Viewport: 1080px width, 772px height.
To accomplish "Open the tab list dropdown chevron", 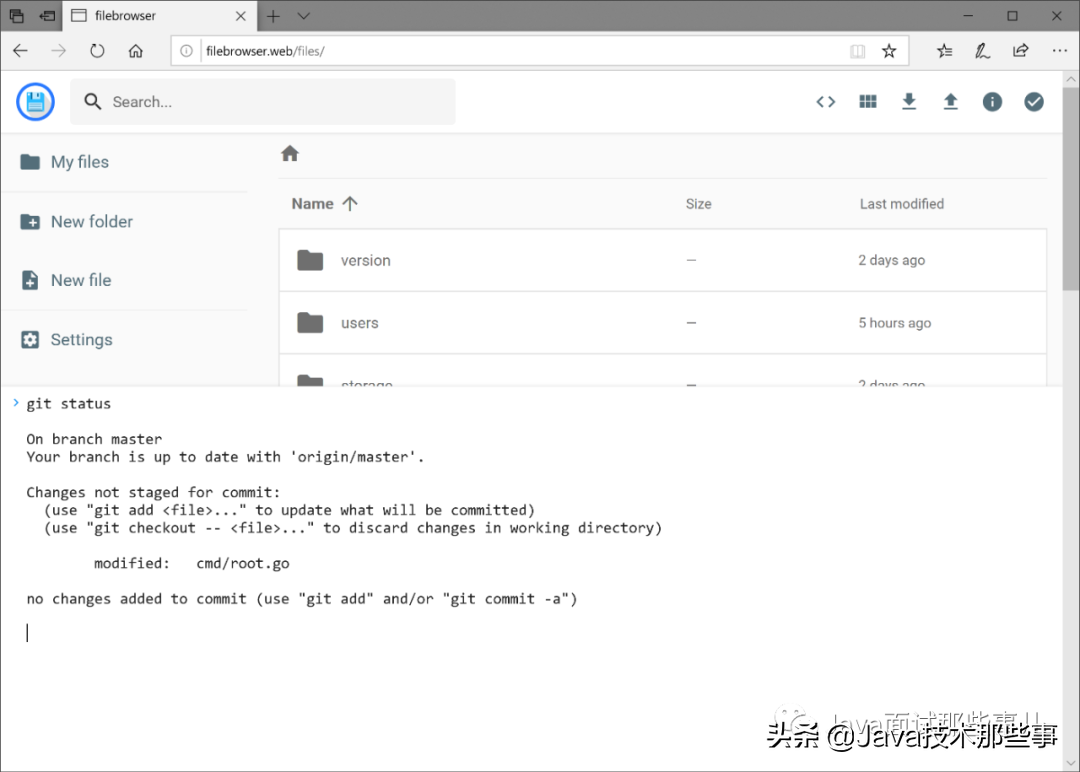I will [303, 16].
